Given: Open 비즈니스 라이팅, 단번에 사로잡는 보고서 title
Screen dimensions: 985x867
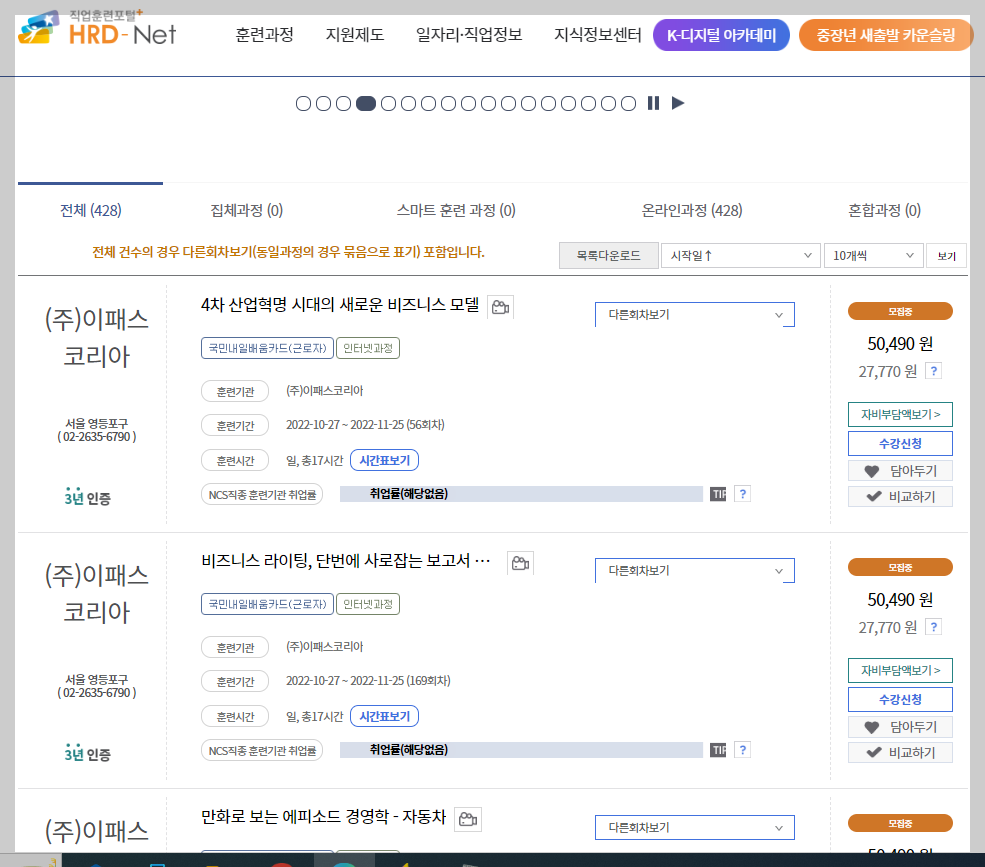Looking at the screenshot, I should pyautogui.click(x=346, y=560).
